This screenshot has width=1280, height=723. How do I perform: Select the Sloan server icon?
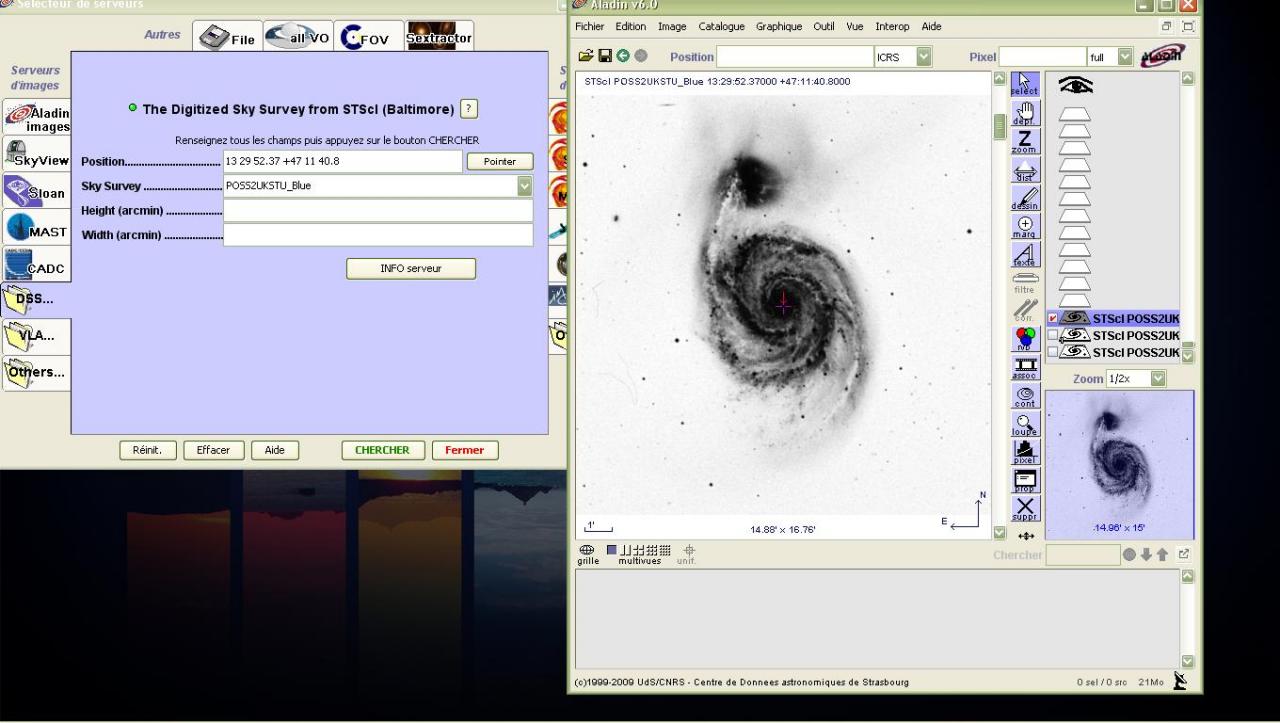click(36, 191)
